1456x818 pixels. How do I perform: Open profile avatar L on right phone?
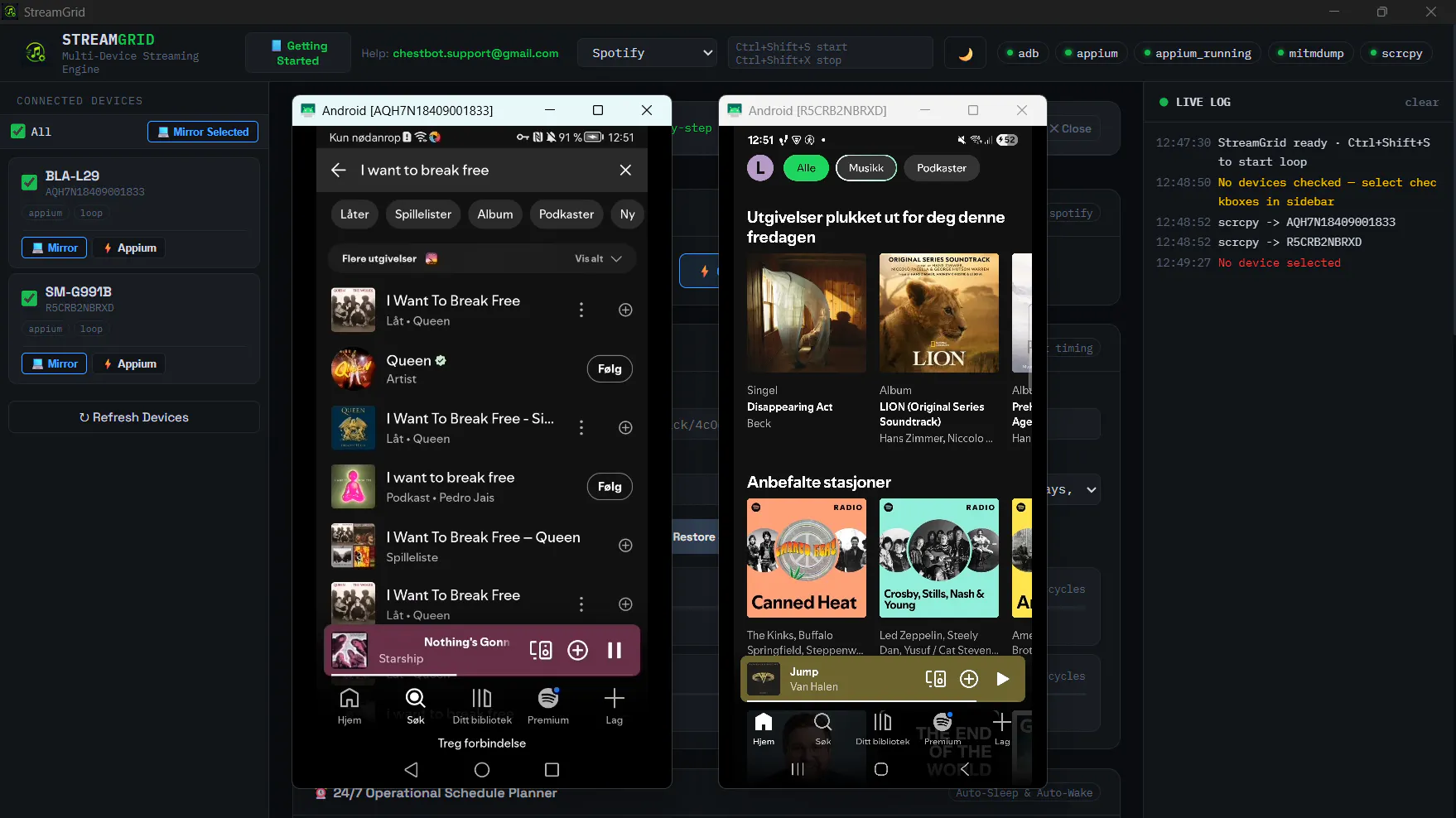760,168
